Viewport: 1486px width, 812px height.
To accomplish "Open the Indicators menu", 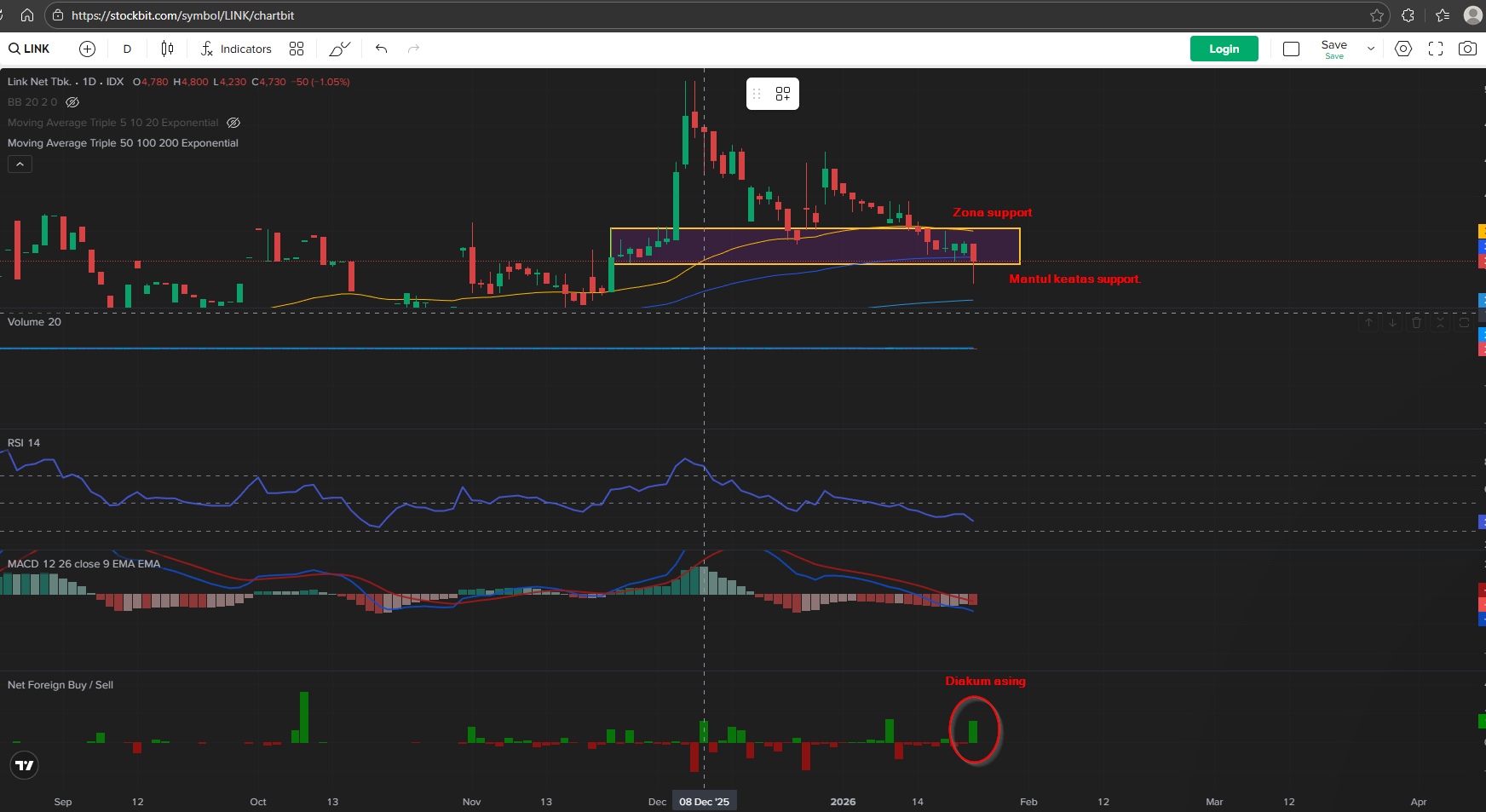I will (236, 49).
